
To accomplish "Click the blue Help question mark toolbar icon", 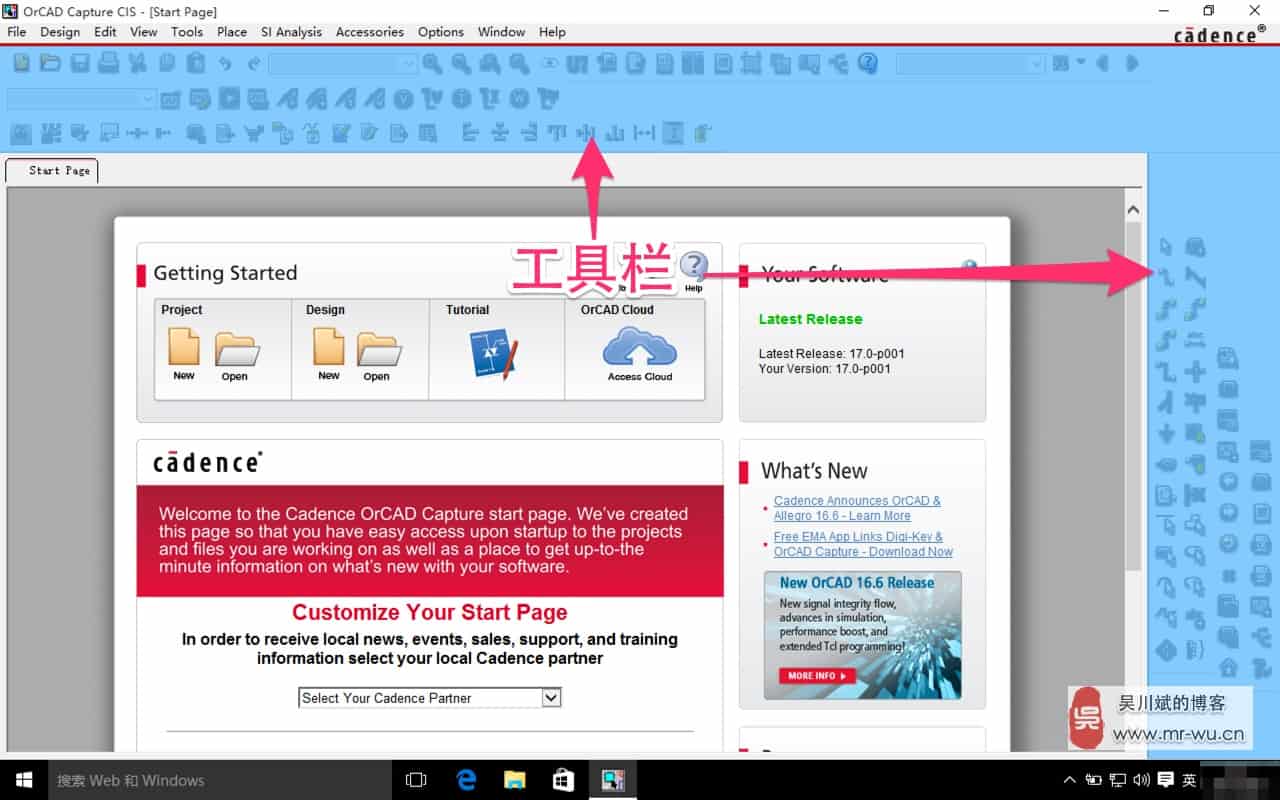I will (867, 63).
